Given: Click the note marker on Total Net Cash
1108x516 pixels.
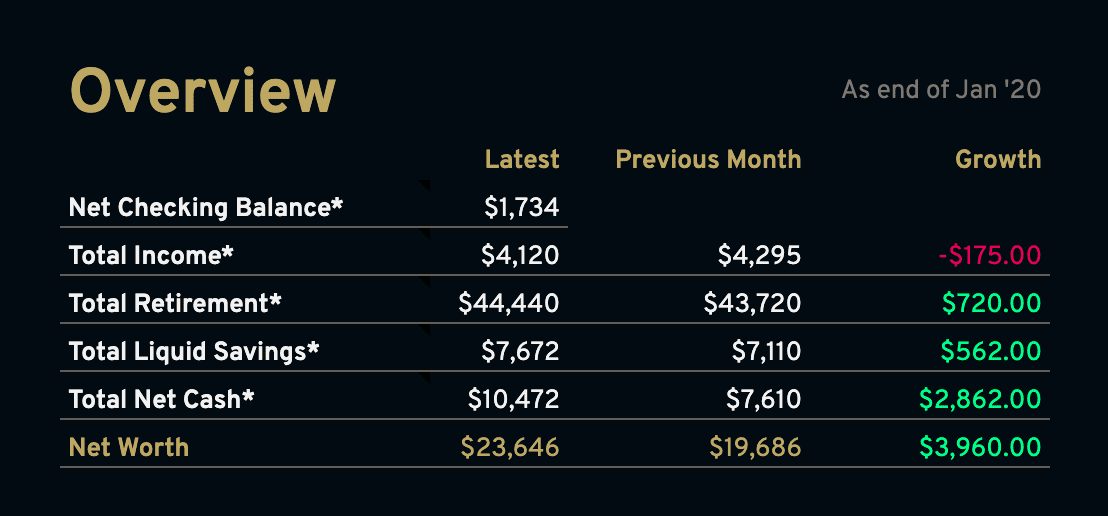Looking at the screenshot, I should (x=425, y=377).
